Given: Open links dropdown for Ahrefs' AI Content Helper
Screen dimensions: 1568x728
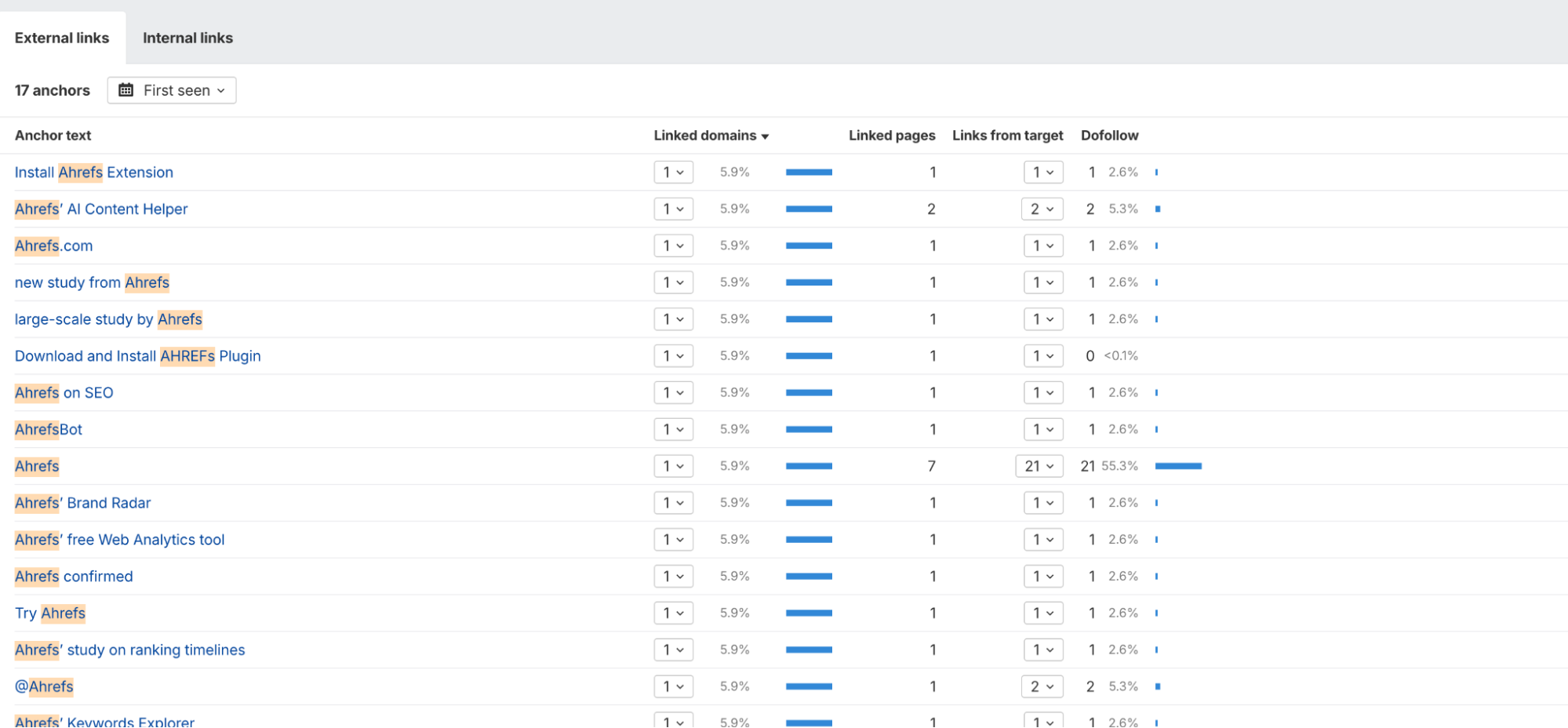Looking at the screenshot, I should pos(1042,209).
